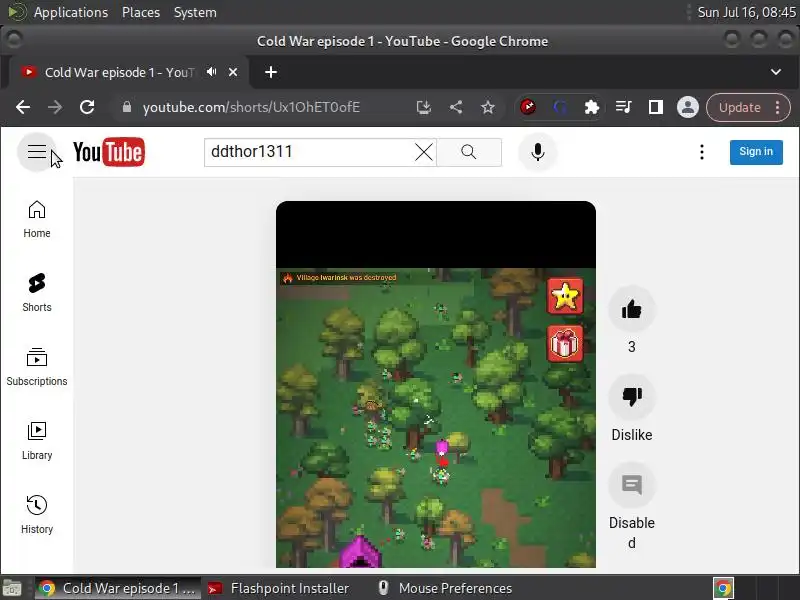
Task: Open Home in the YouTube sidebar
Action: (x=37, y=219)
